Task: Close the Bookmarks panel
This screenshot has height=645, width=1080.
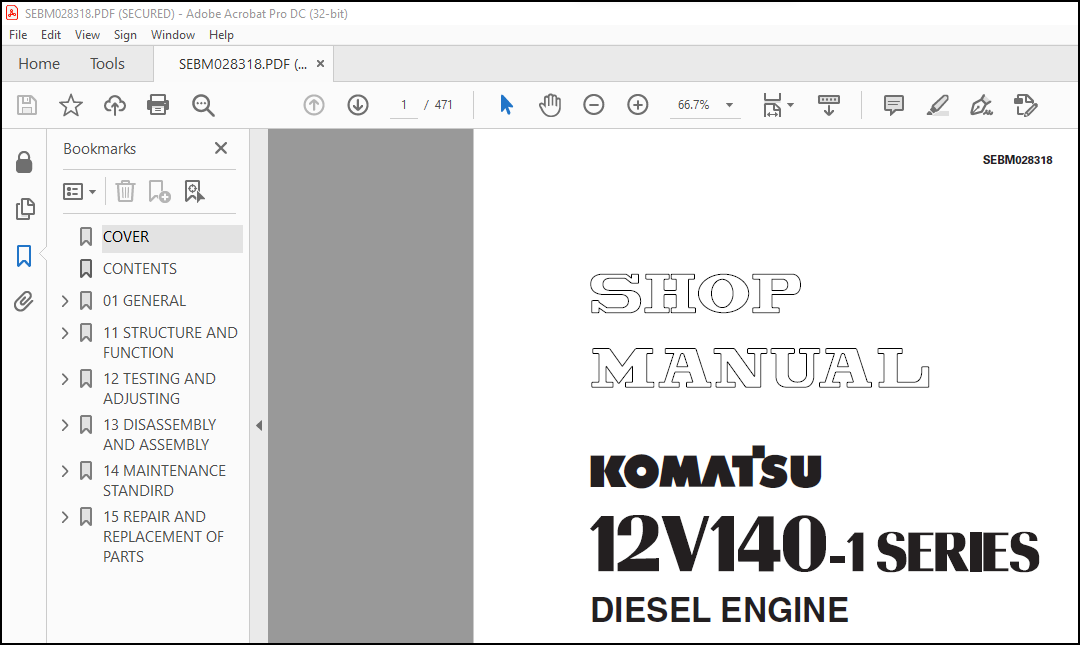Action: (220, 148)
